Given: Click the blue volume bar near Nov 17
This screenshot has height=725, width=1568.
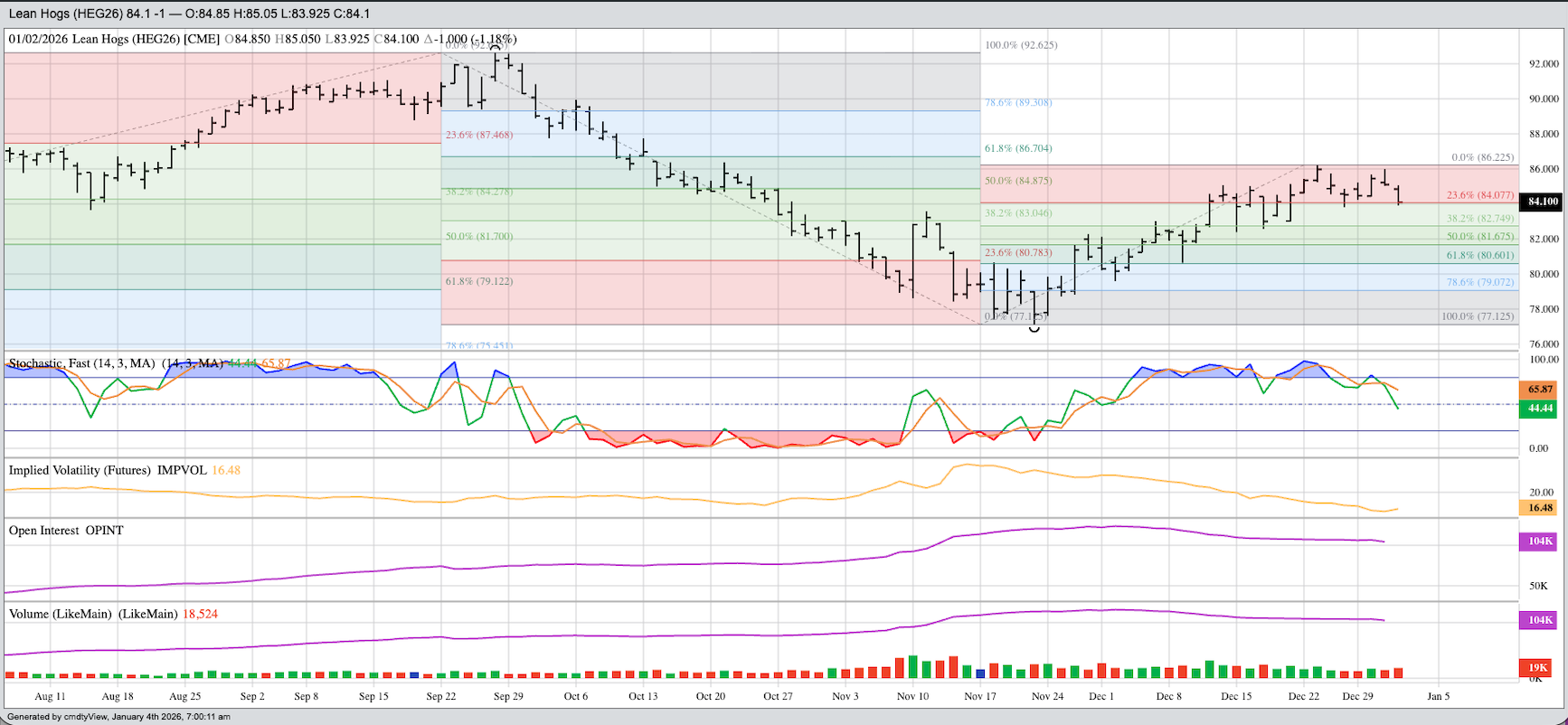Looking at the screenshot, I should 980,673.
